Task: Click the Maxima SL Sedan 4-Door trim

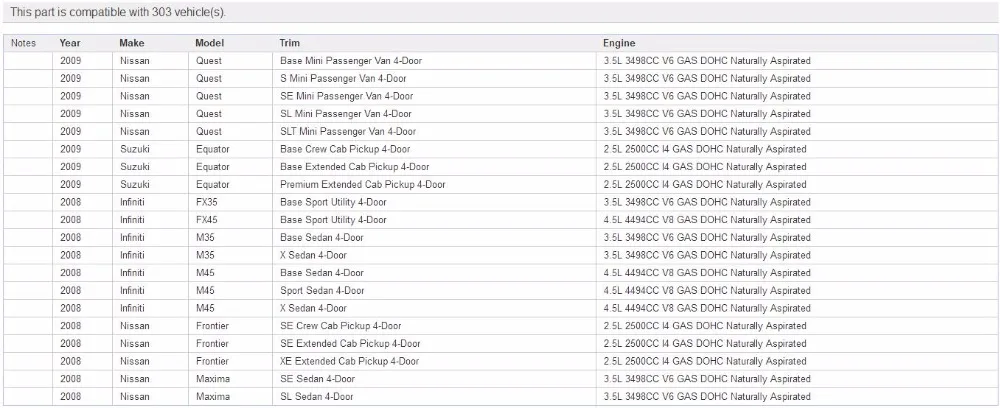Action: click(x=317, y=397)
